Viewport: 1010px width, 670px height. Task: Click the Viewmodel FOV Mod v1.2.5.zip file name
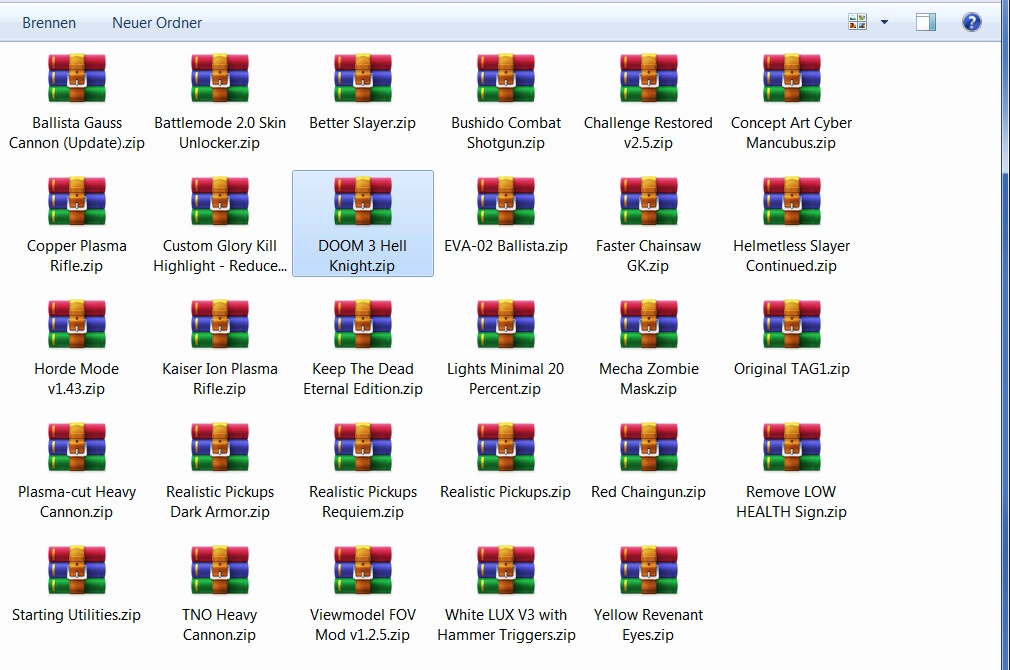pyautogui.click(x=363, y=625)
